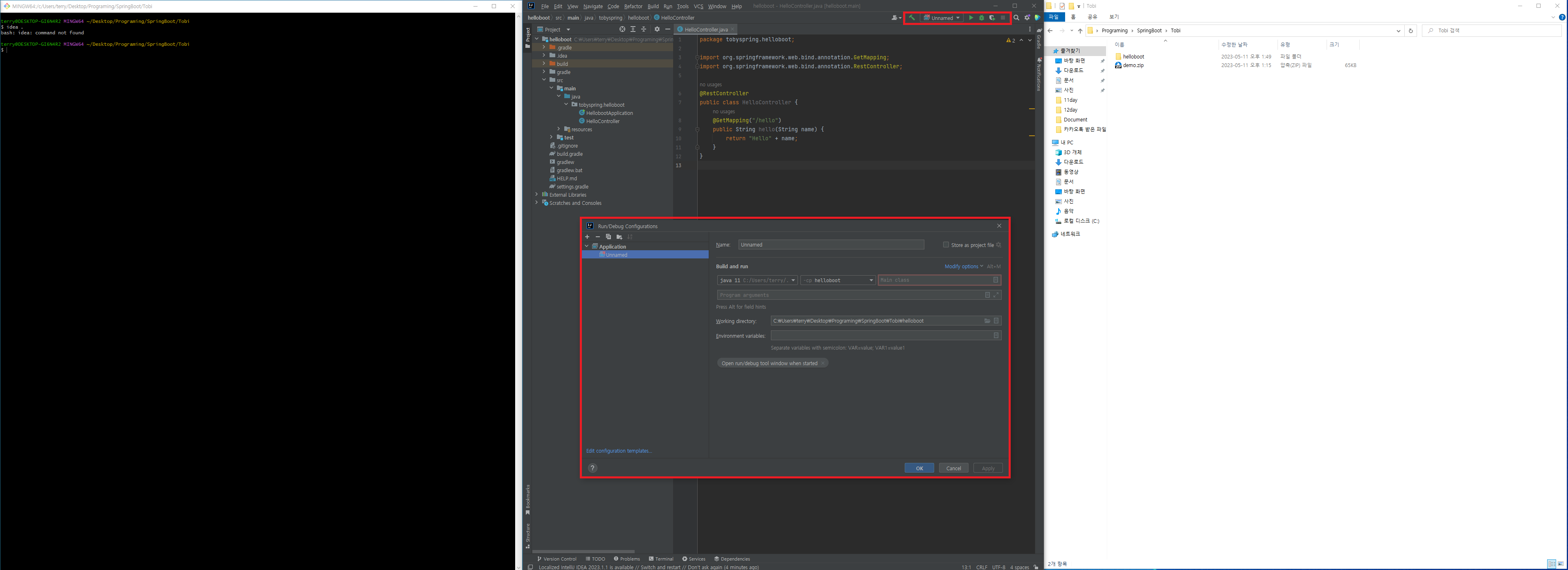Viewport: 1568px width, 570px height.
Task: Open File Explorer address history dropdown
Action: [x=1398, y=30]
